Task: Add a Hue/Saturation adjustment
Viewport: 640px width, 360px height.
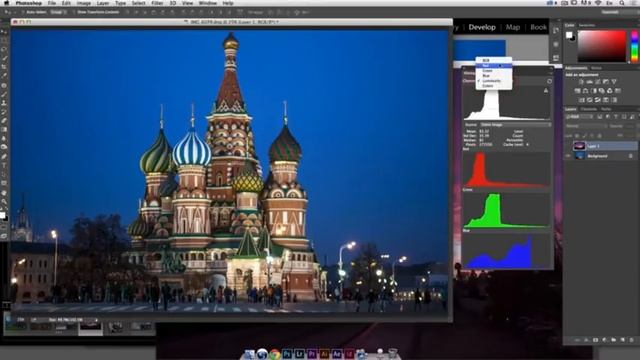Action: (577, 91)
